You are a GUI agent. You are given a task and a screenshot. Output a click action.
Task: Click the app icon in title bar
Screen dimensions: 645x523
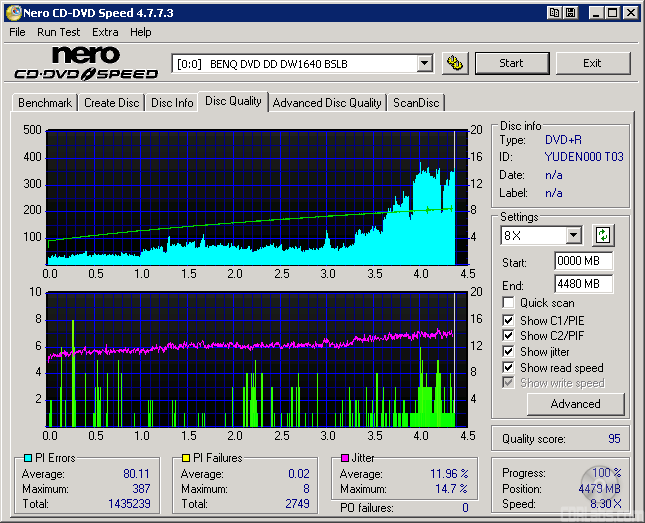pos(11,12)
